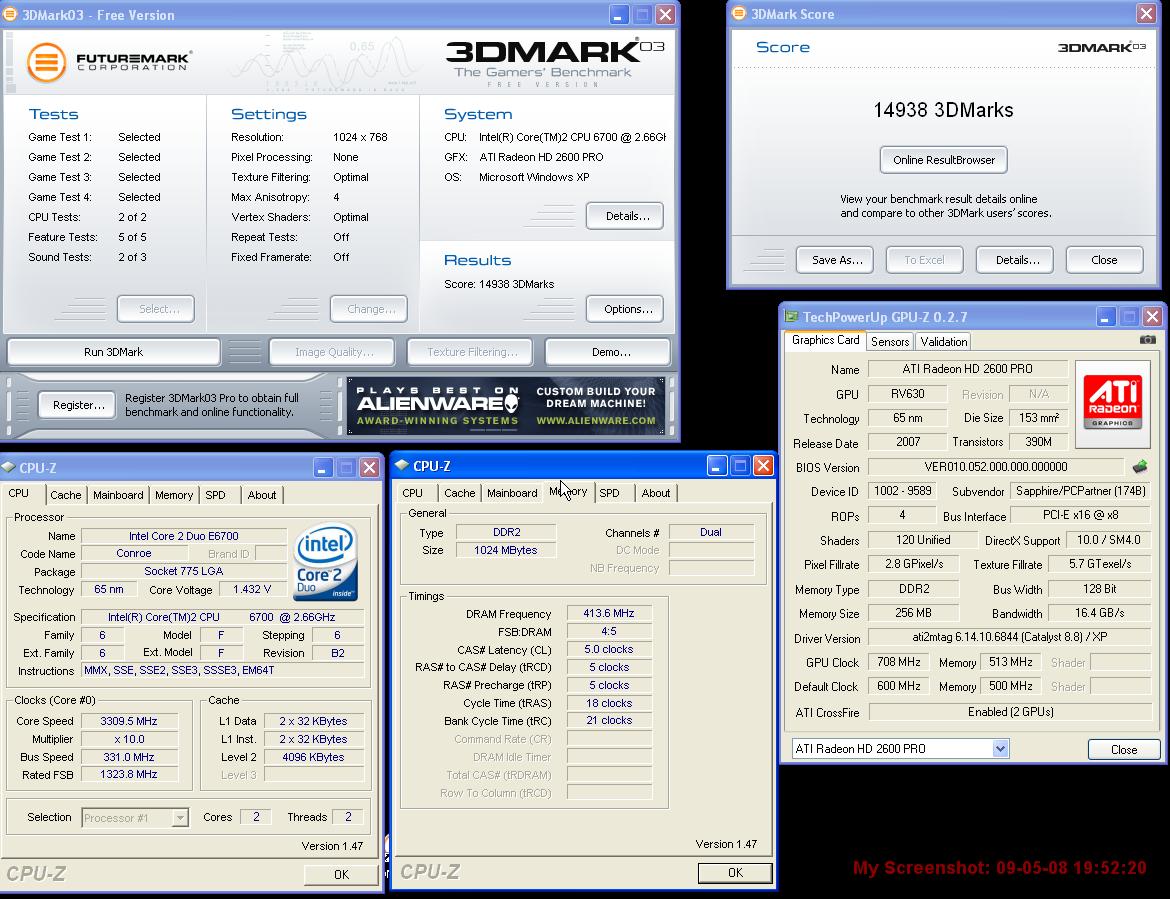The width and height of the screenshot is (1170, 899).
Task: Open the Mainboard tab in right CPU-Z
Action: coord(512,493)
